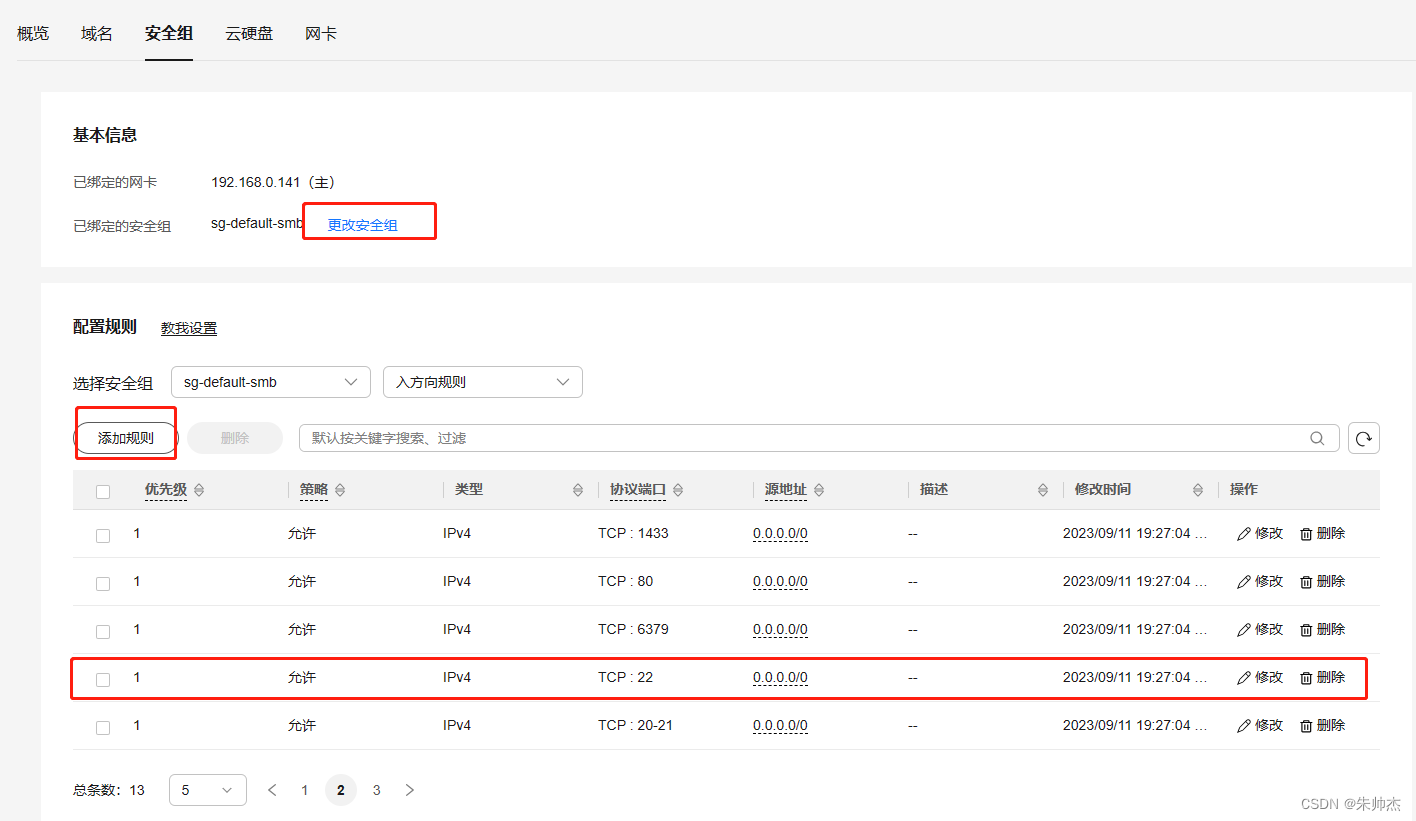The image size is (1416, 821).
Task: Select current page 2 in pagination
Action: pos(341,790)
